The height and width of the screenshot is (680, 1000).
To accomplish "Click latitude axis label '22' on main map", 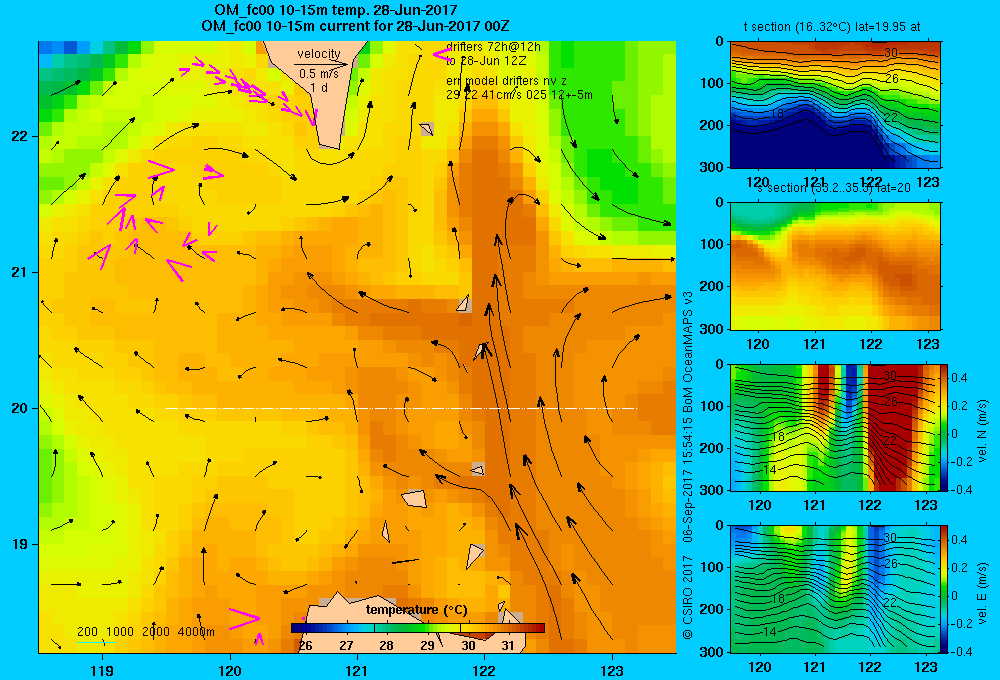I will 19,136.
